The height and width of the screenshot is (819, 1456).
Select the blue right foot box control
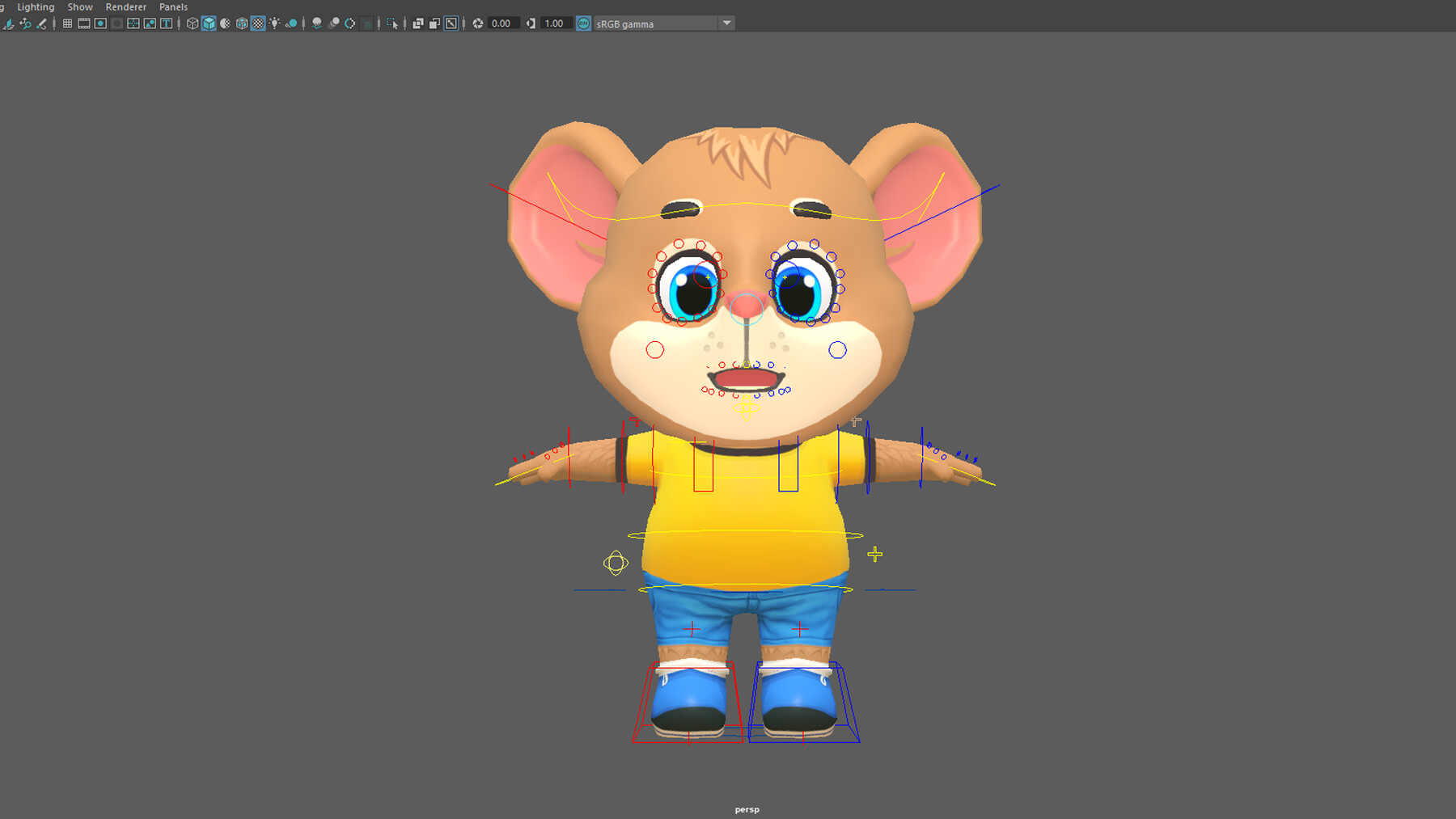pyautogui.click(x=804, y=702)
